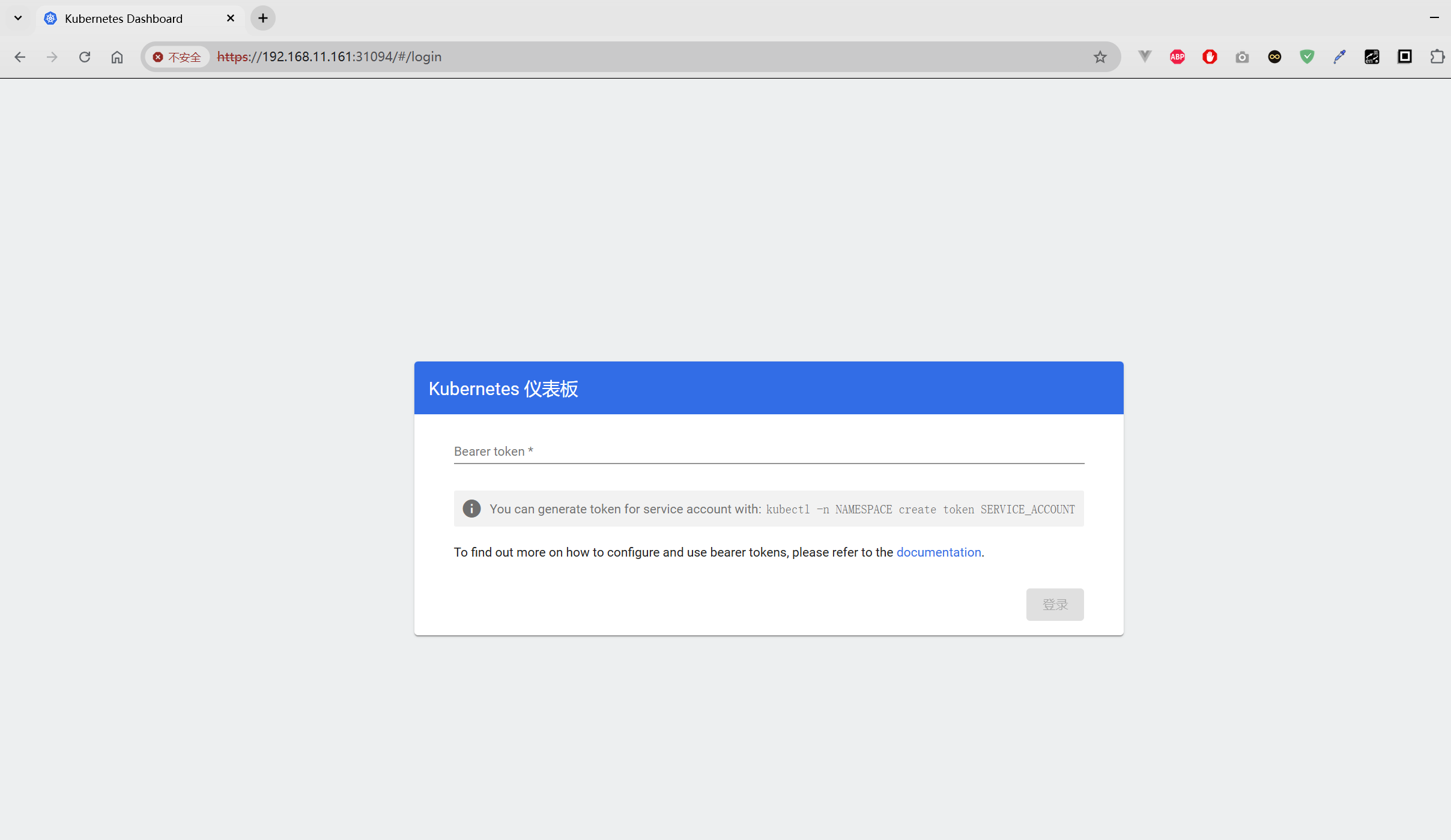Open the Adblock Plus (ABP) extension
The width and height of the screenshot is (1451, 840).
click(1177, 57)
